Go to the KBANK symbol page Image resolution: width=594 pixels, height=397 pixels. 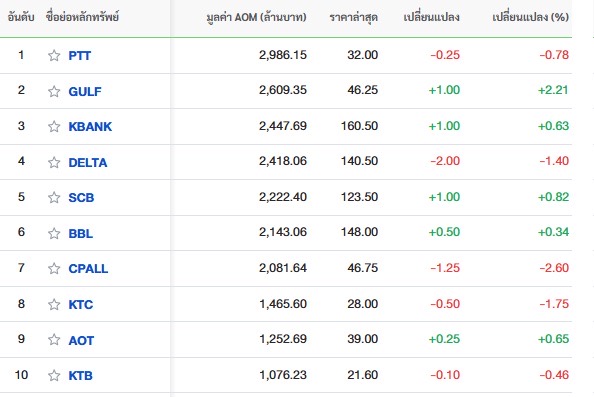pos(90,126)
